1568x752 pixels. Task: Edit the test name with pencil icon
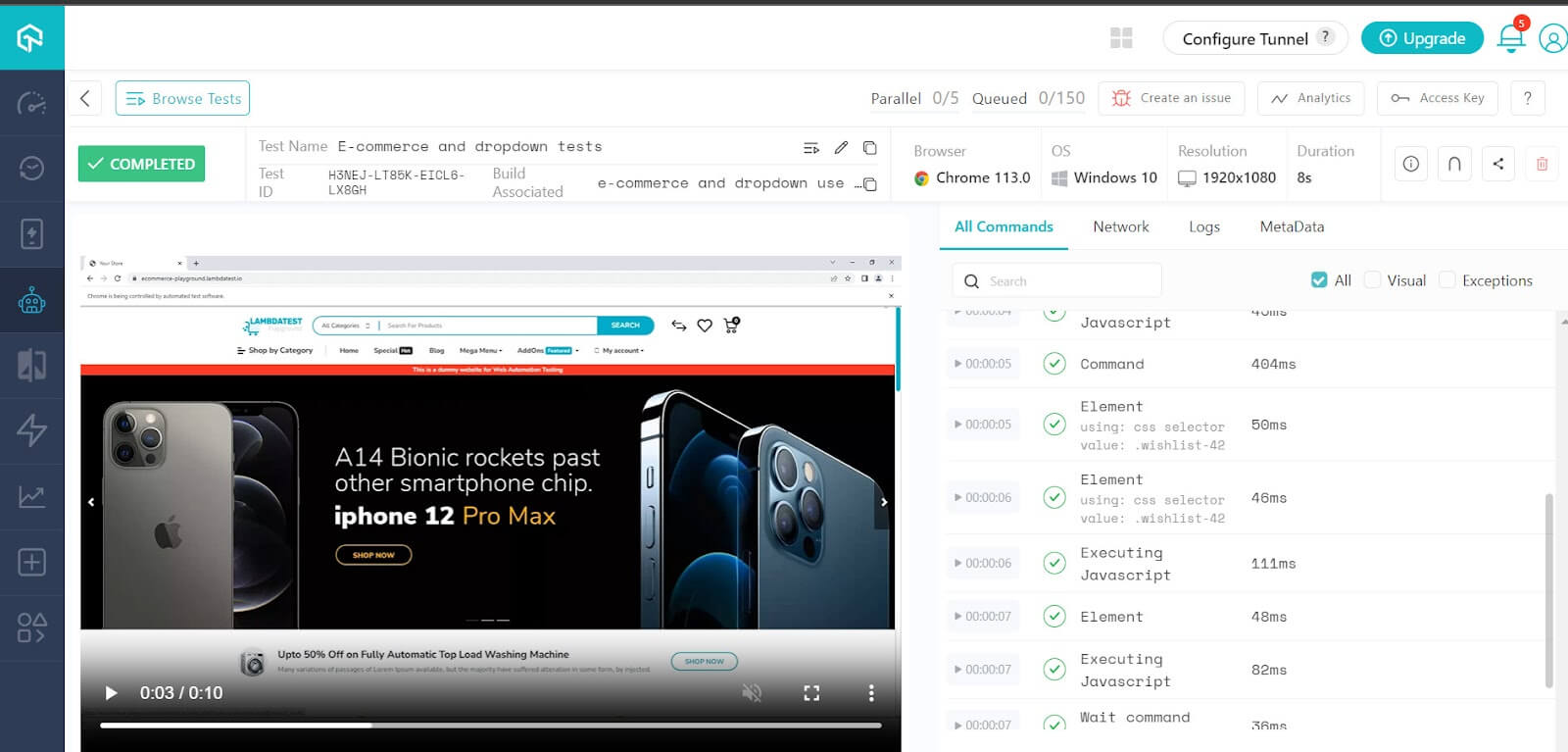[841, 147]
